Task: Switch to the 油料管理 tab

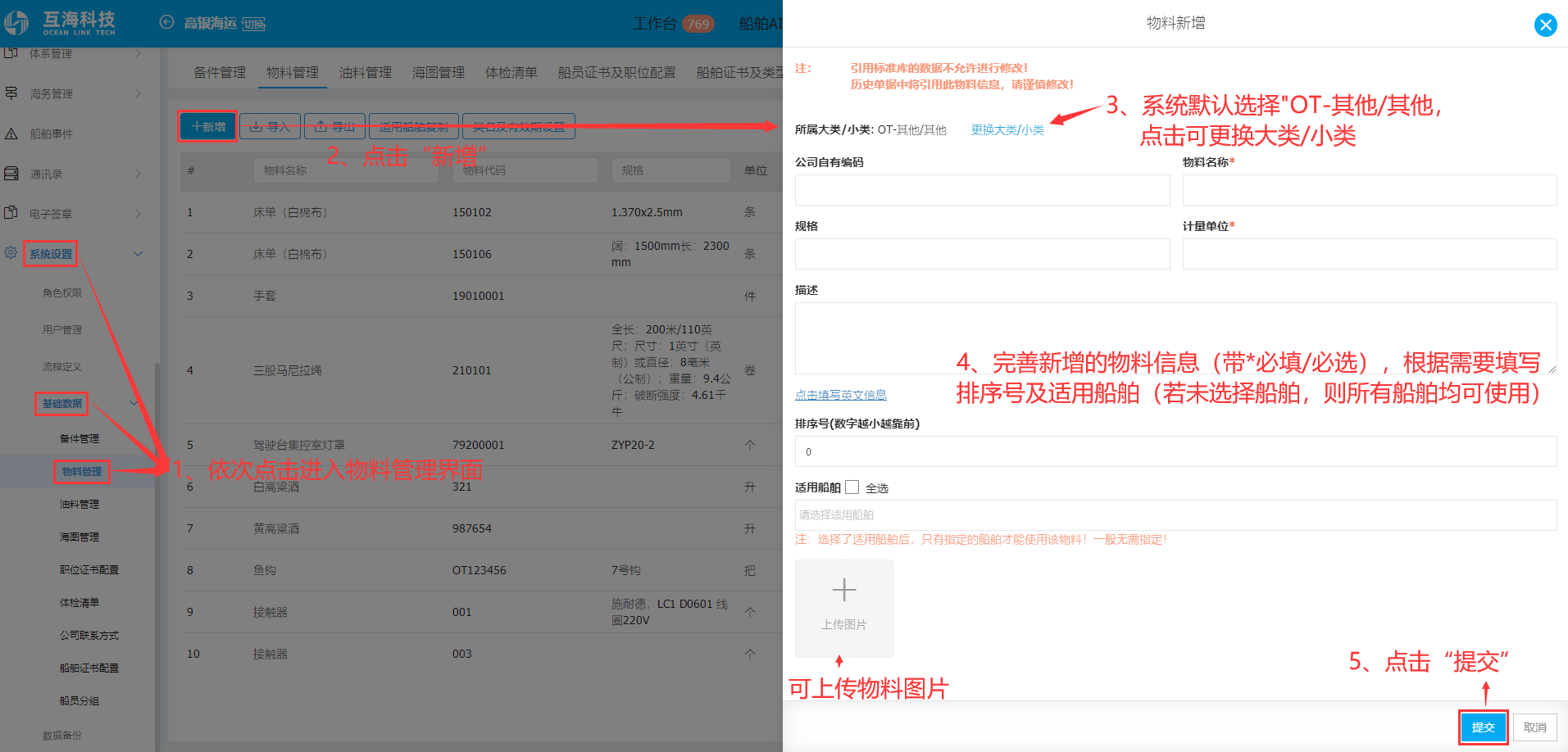Action: pos(366,73)
